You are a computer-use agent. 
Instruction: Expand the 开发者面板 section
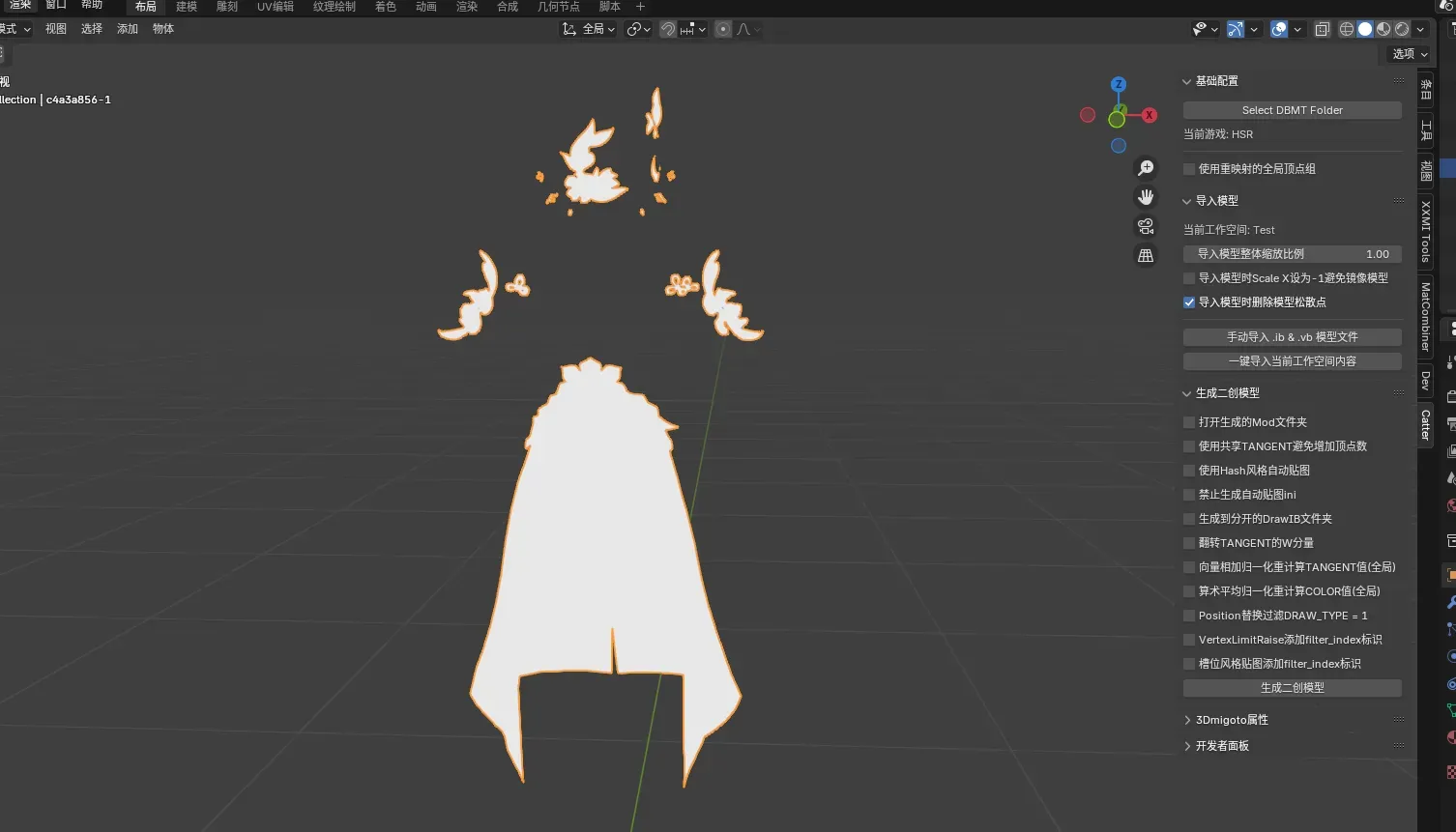click(x=1221, y=746)
